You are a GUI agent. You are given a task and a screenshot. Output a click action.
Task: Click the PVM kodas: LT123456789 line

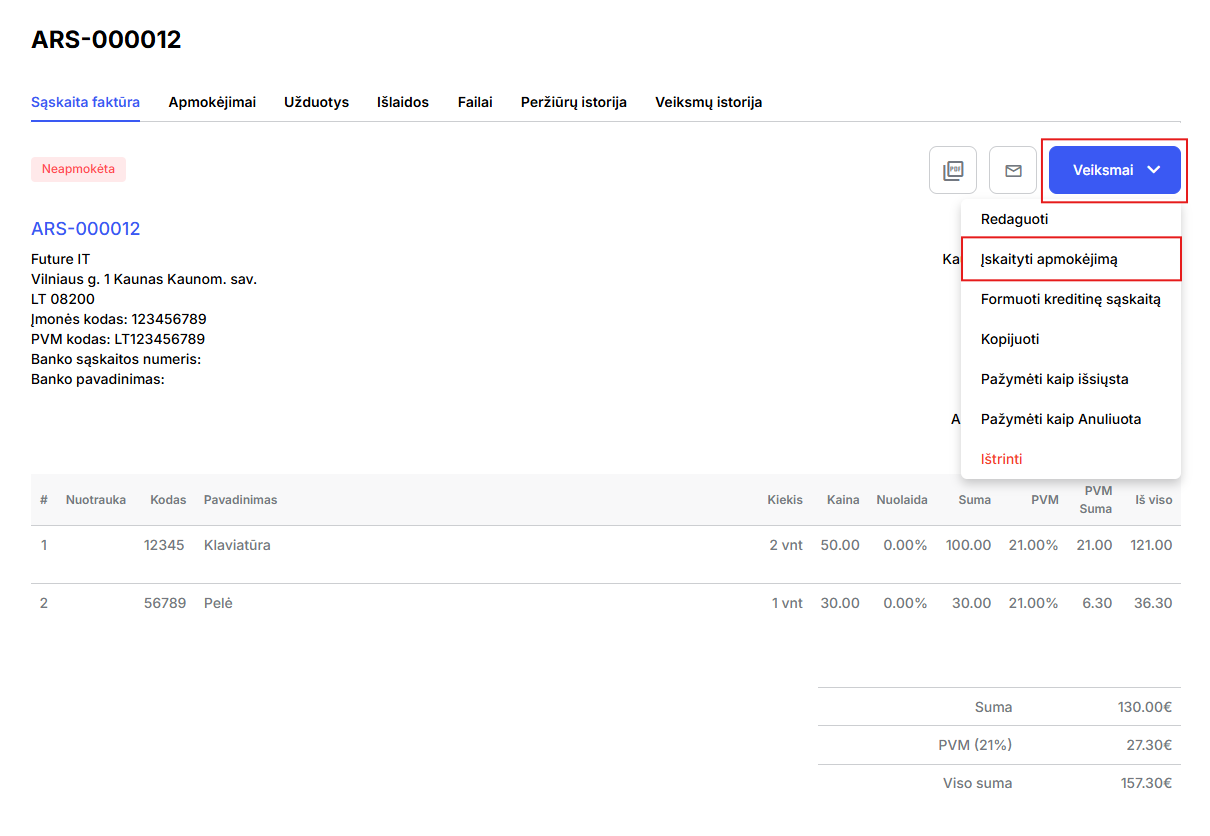(x=118, y=339)
